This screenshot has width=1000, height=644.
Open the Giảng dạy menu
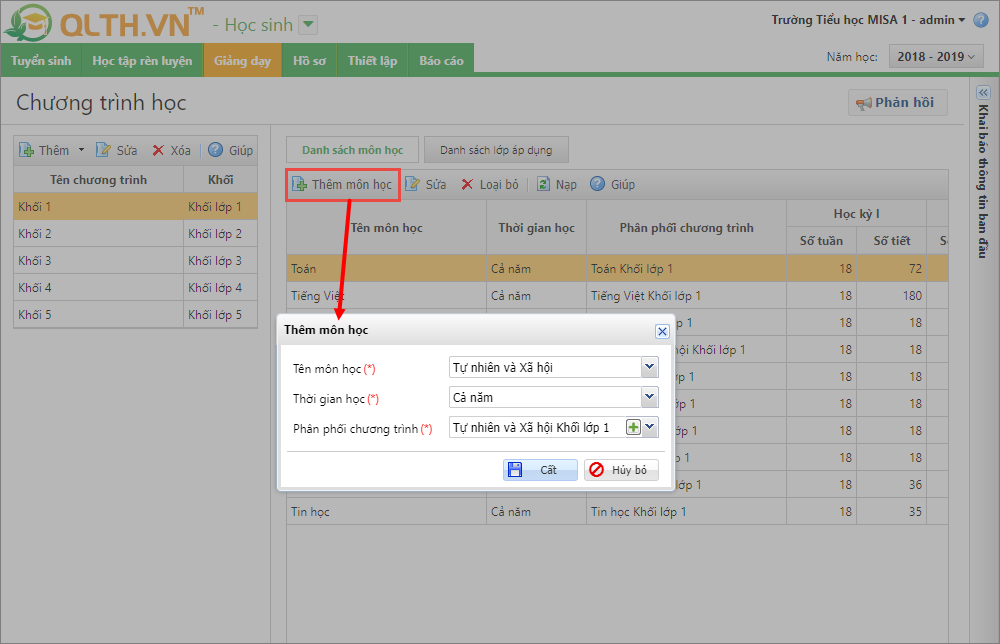click(x=242, y=61)
